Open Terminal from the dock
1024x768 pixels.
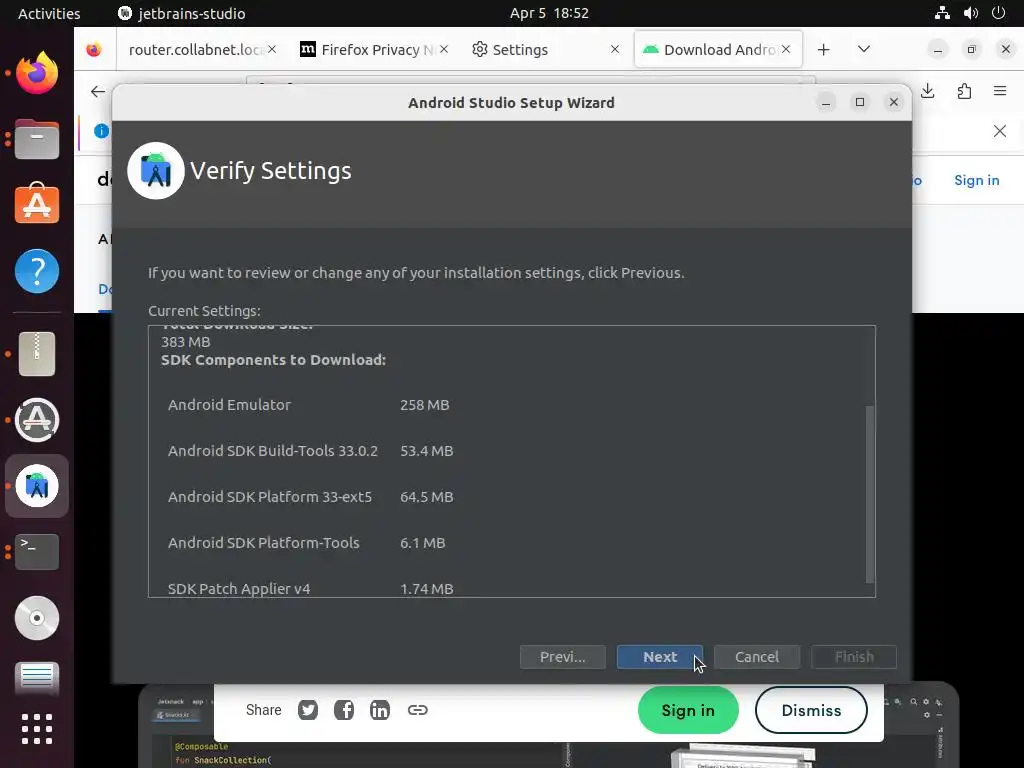[37, 551]
